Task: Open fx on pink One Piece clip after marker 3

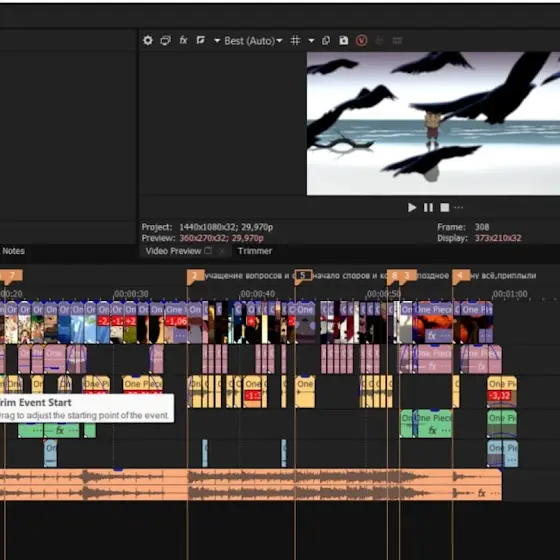Action: pos(432,366)
